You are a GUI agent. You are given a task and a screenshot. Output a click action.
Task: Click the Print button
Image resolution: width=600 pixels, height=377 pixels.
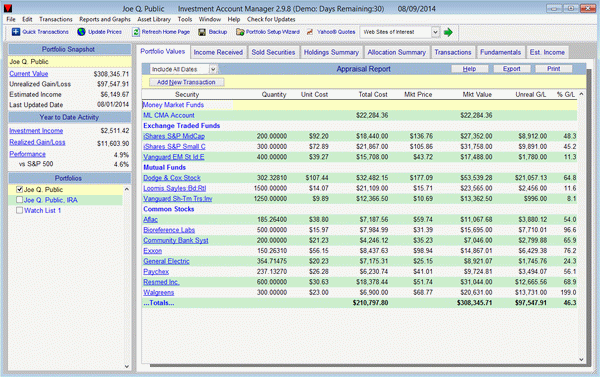pyautogui.click(x=553, y=69)
